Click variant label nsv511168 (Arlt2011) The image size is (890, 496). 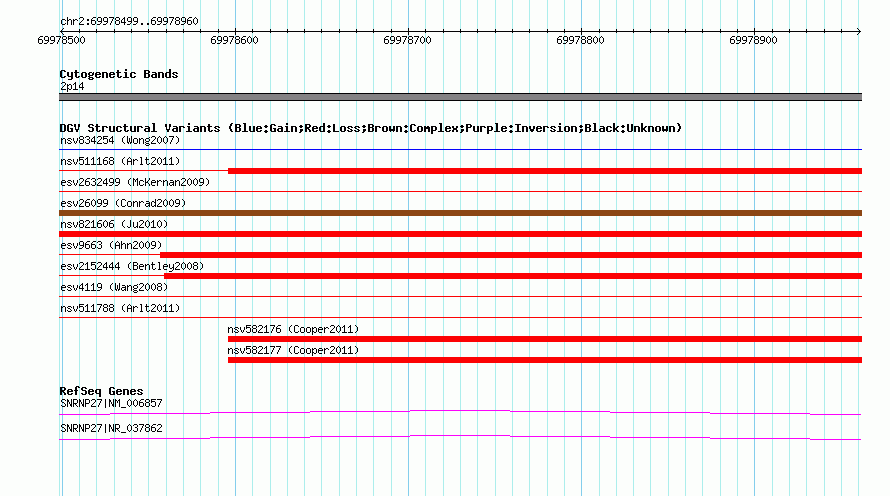pos(120,161)
